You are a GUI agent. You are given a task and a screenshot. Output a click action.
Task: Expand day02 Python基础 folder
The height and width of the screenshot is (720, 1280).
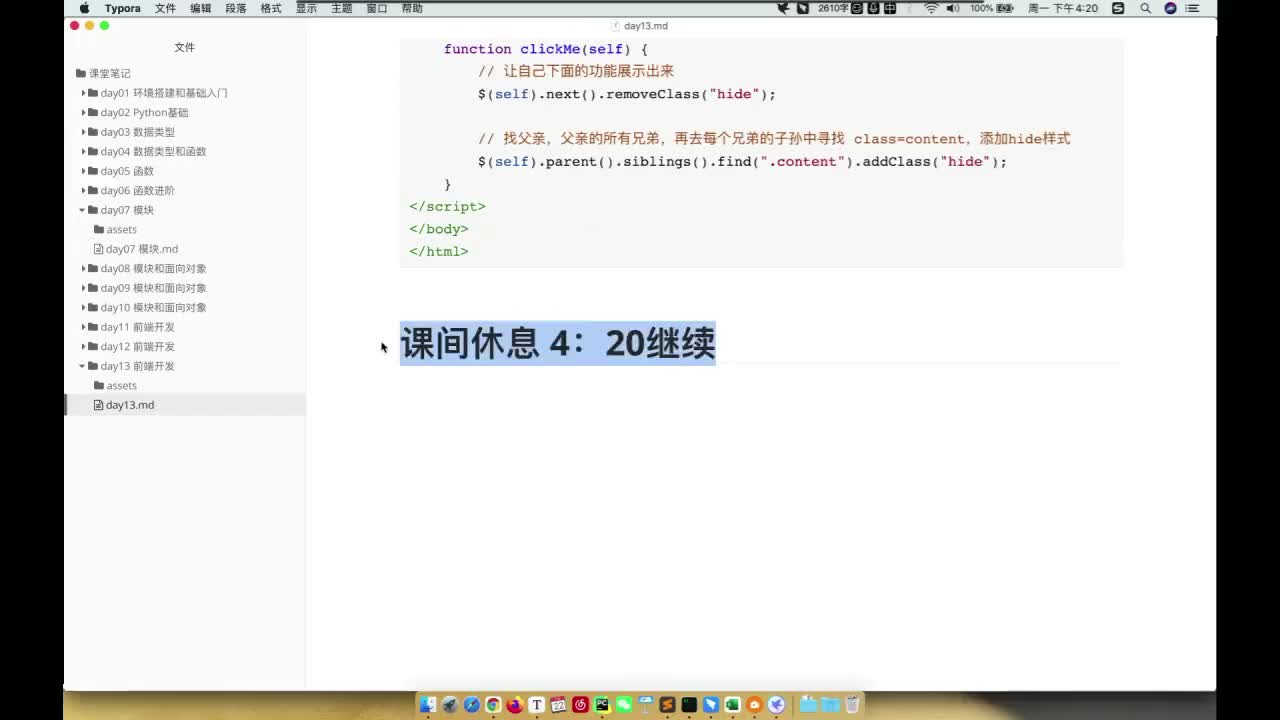(84, 113)
